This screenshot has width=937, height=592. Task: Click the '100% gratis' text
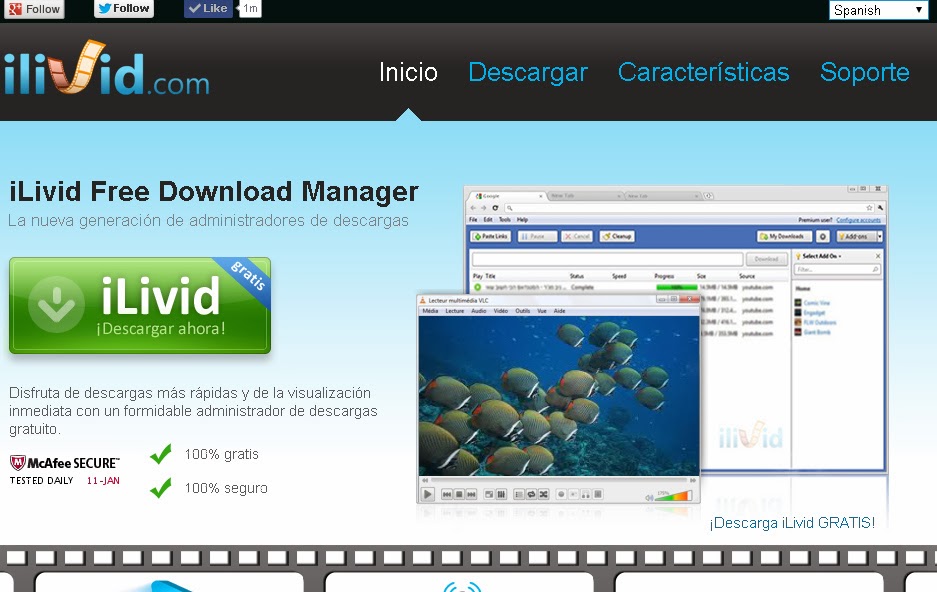click(x=222, y=454)
